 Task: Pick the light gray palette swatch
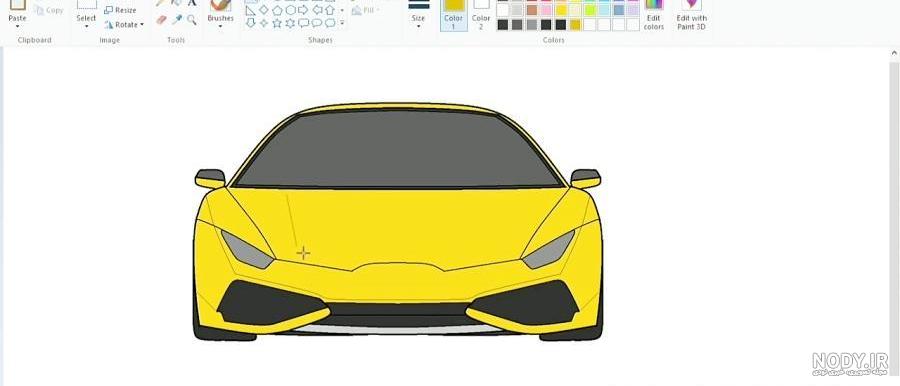pyautogui.click(x=517, y=10)
